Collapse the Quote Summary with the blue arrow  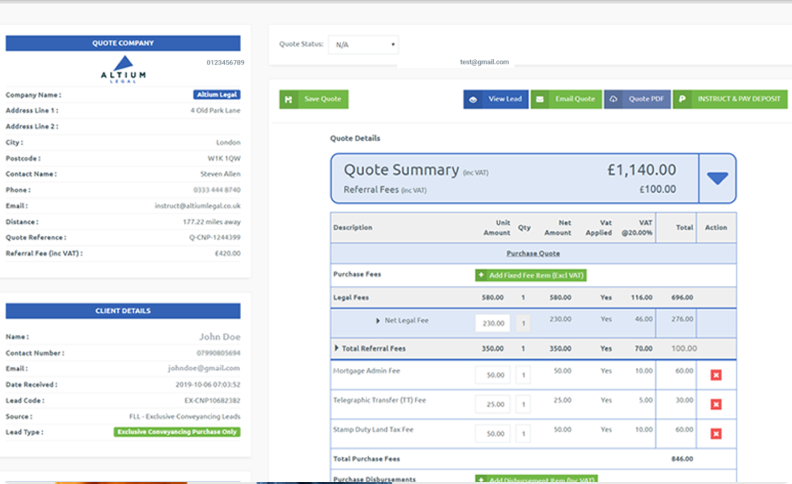click(717, 178)
